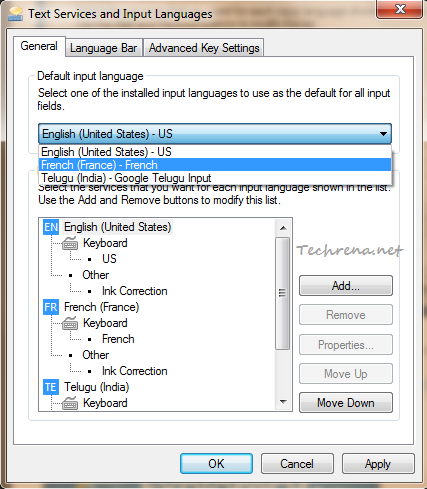This screenshot has width=427, height=489.
Task: Select Other node under French (France)
Action: point(96,355)
